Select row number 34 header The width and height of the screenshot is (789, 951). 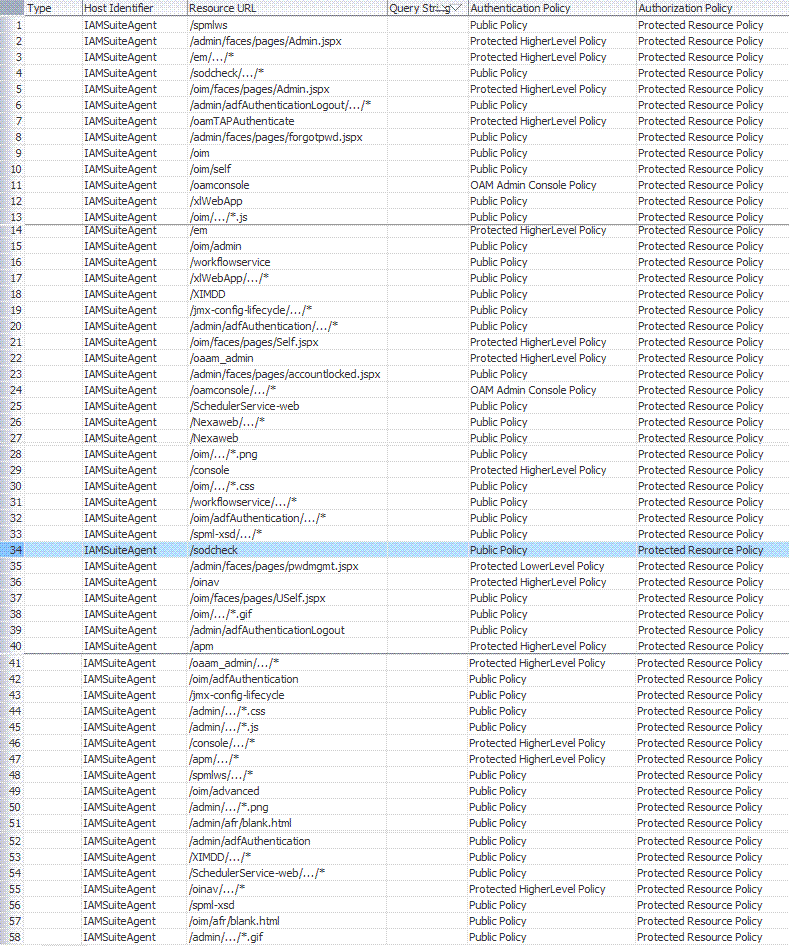[12, 550]
